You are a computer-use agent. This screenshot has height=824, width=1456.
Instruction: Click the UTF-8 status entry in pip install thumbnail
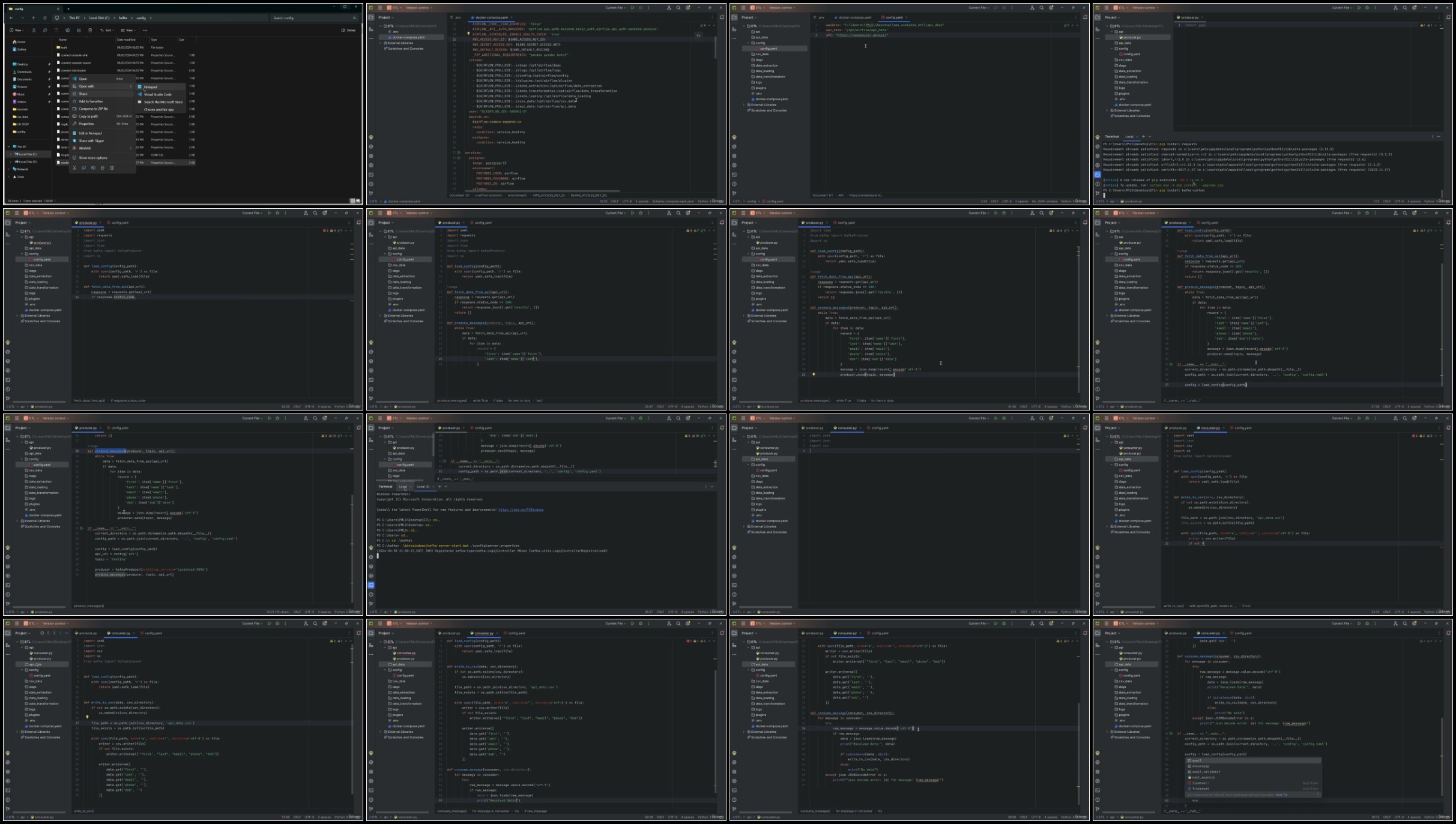click(x=1399, y=202)
